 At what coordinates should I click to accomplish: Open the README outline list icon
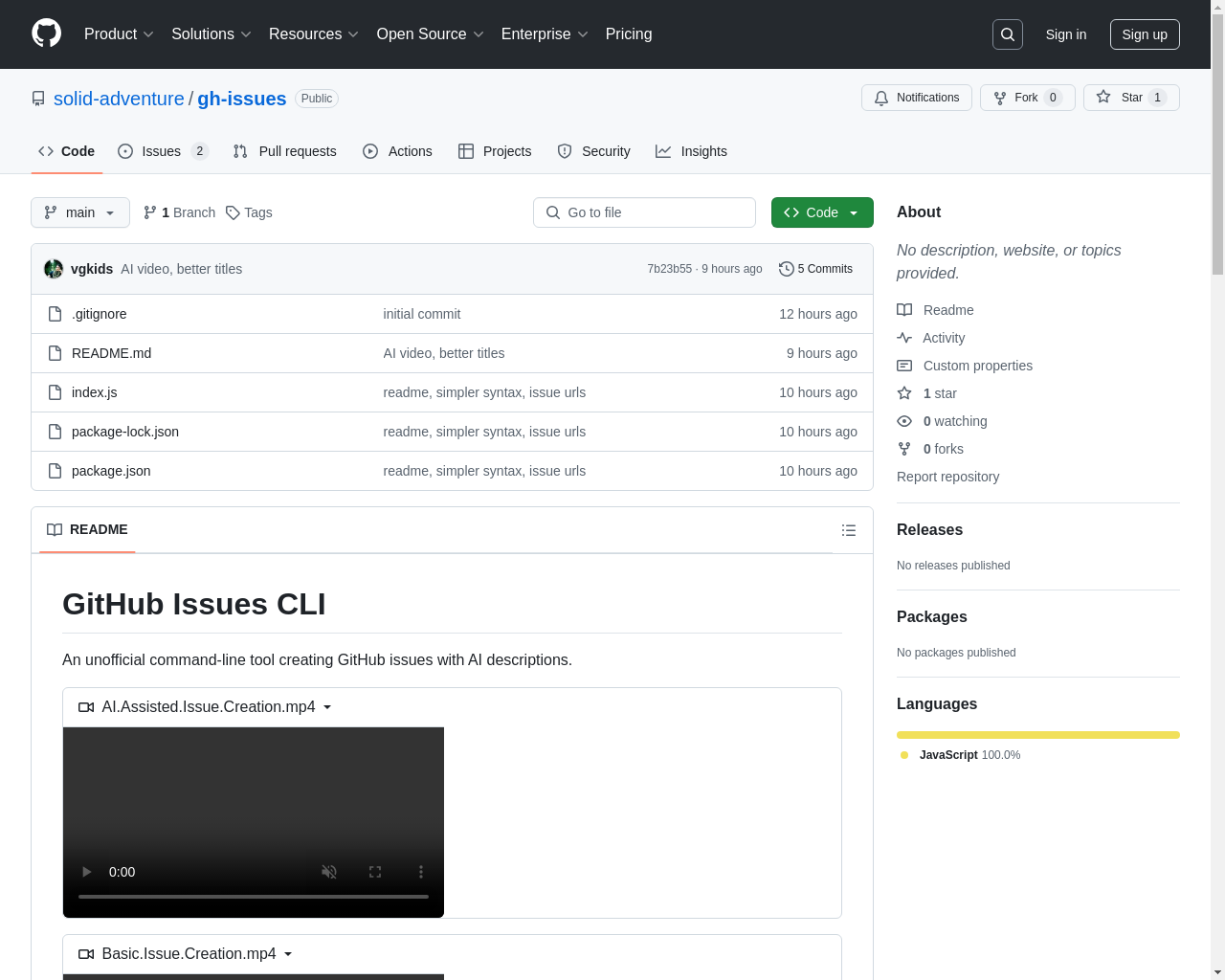pos(849,530)
